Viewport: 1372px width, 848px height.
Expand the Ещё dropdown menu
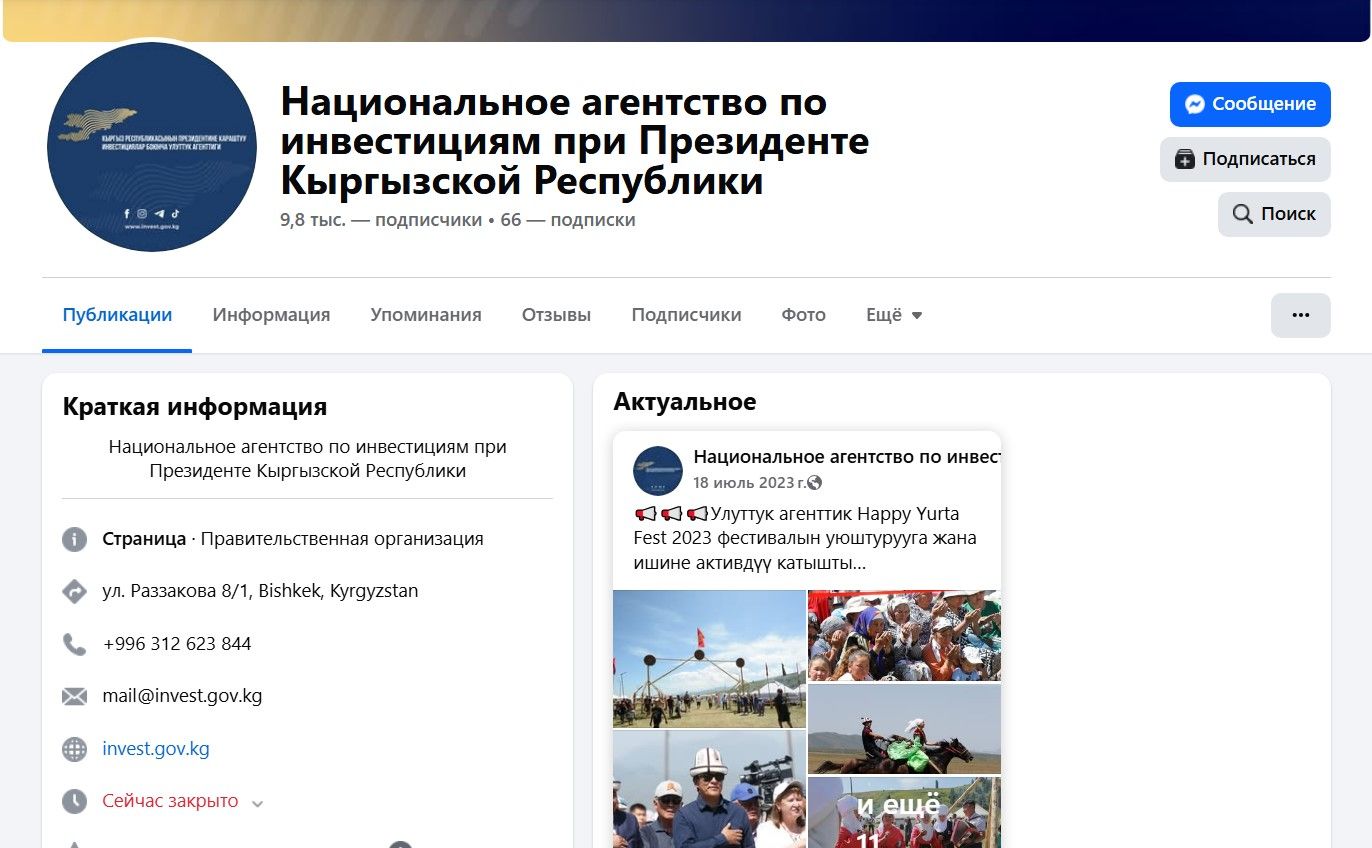pos(894,315)
